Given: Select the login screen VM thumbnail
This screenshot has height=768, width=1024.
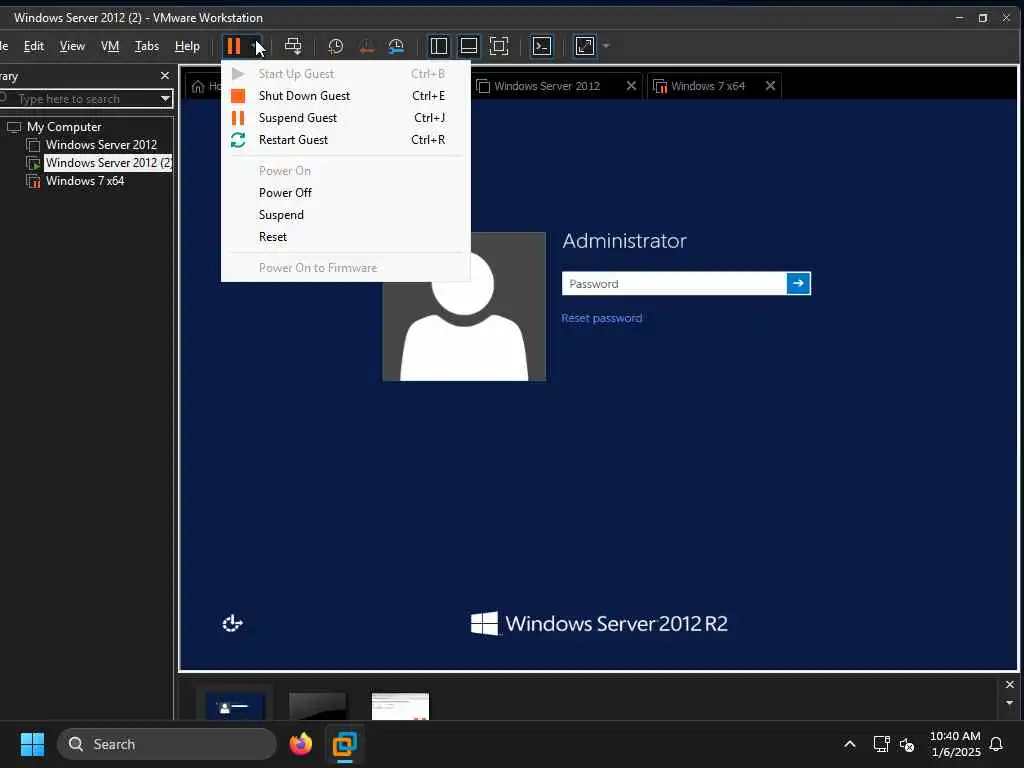Looking at the screenshot, I should tap(234, 707).
